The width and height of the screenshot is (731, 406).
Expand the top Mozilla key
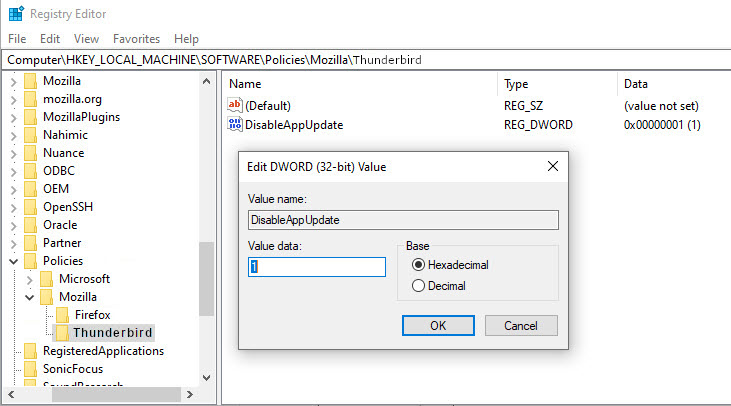[x=14, y=83]
